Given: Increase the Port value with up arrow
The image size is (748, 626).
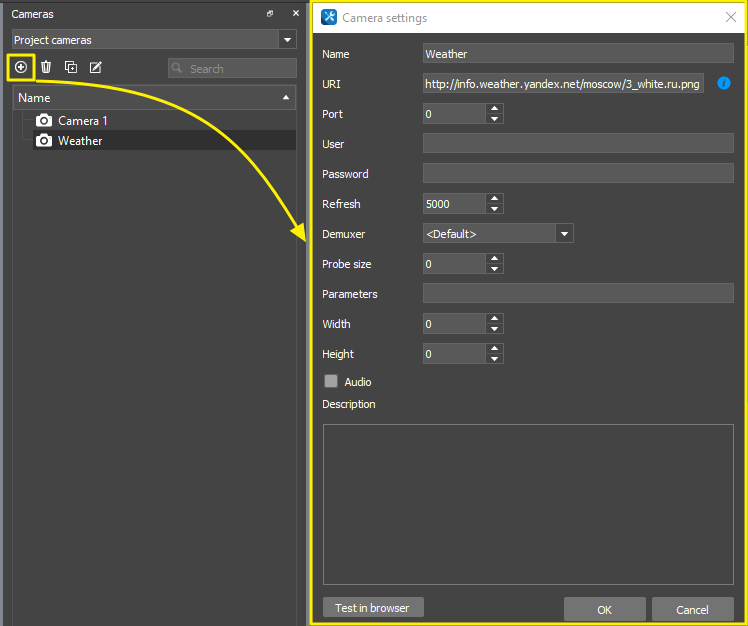Looking at the screenshot, I should [x=494, y=109].
